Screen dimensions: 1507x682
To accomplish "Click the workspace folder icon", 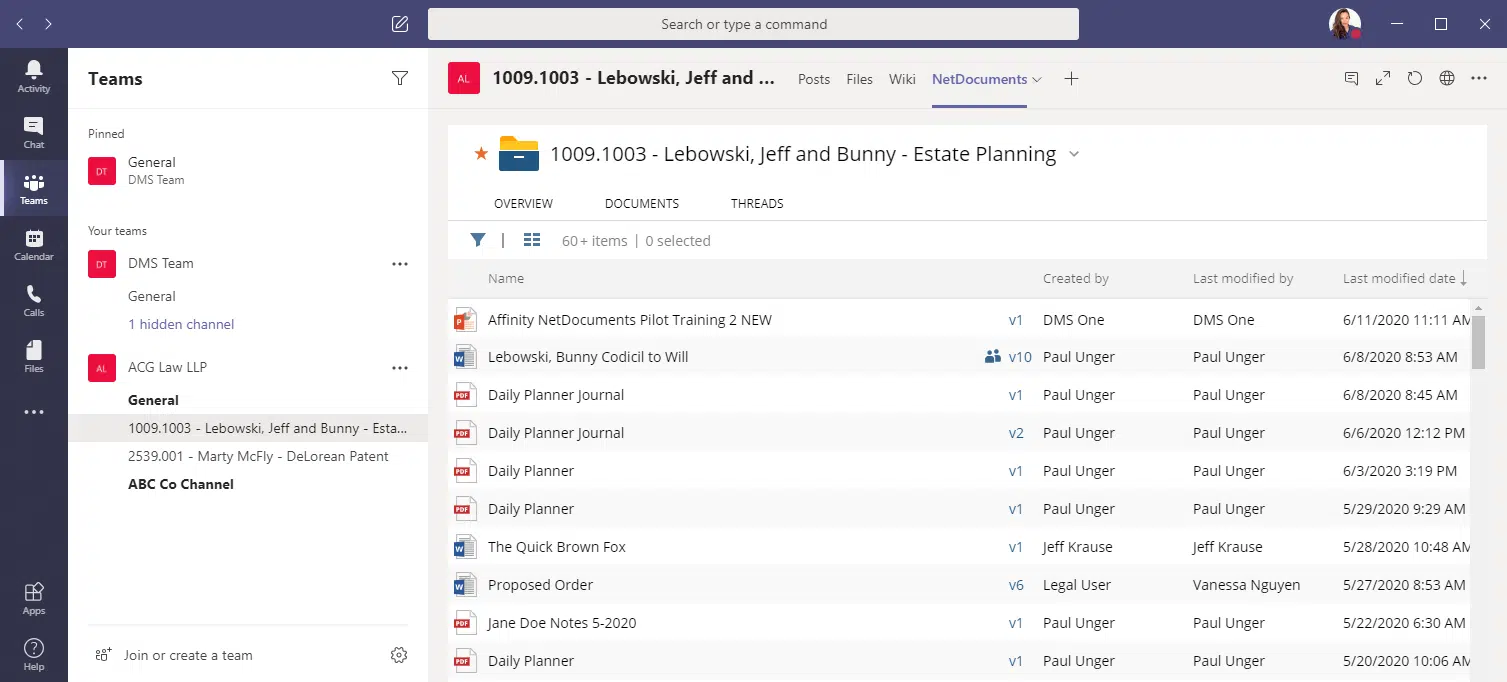I will (519, 153).
